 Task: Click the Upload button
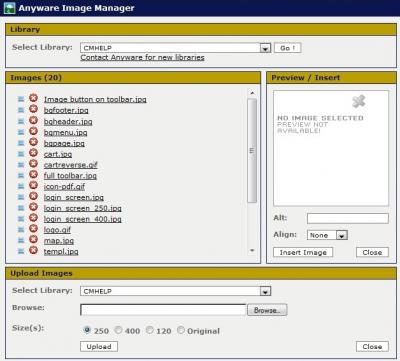click(99, 346)
